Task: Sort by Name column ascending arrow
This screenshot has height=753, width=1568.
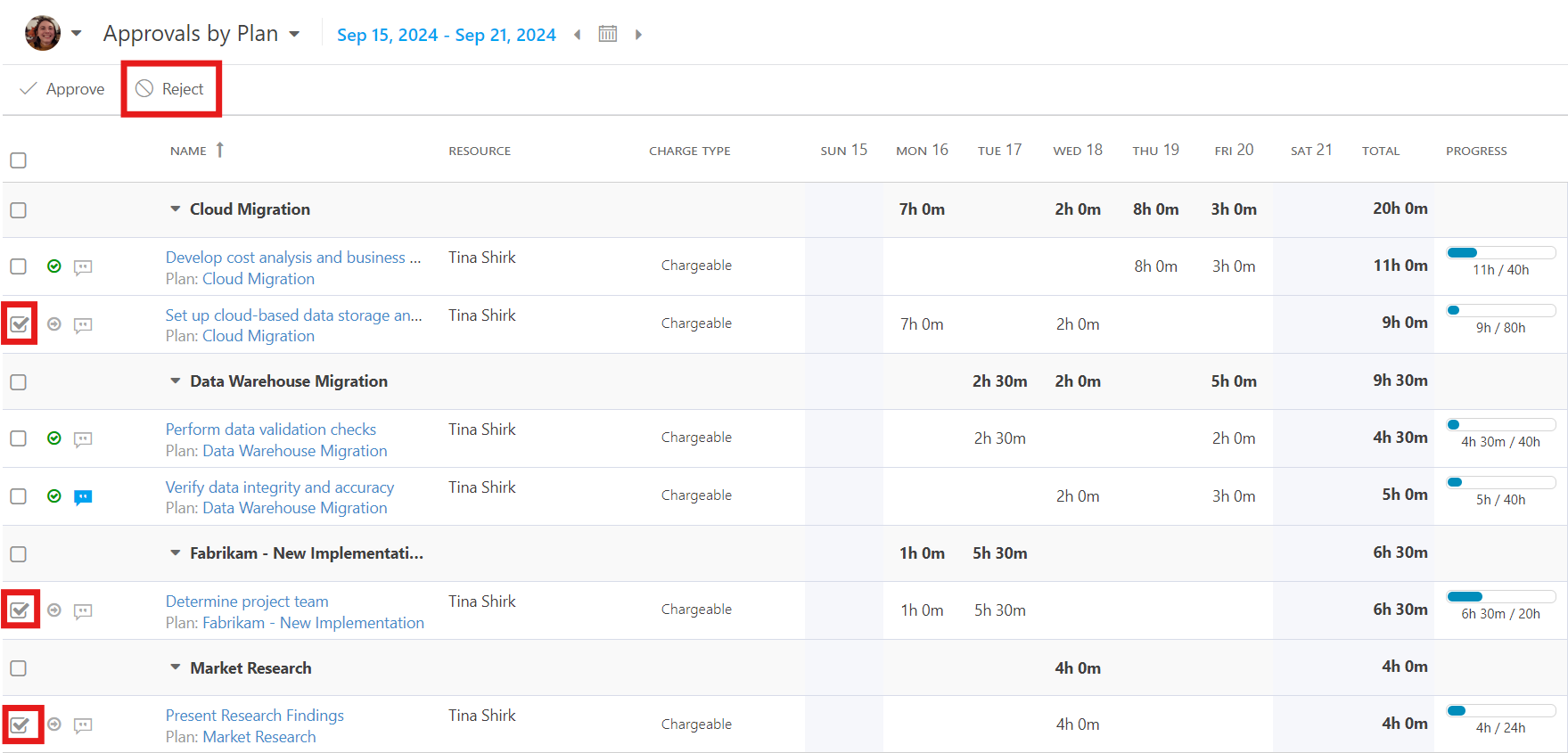Action: [x=219, y=150]
